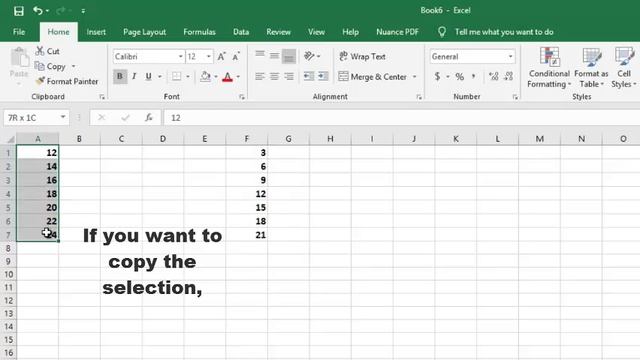Open Format as Table gallery
The width and height of the screenshot is (640, 360).
tap(591, 68)
